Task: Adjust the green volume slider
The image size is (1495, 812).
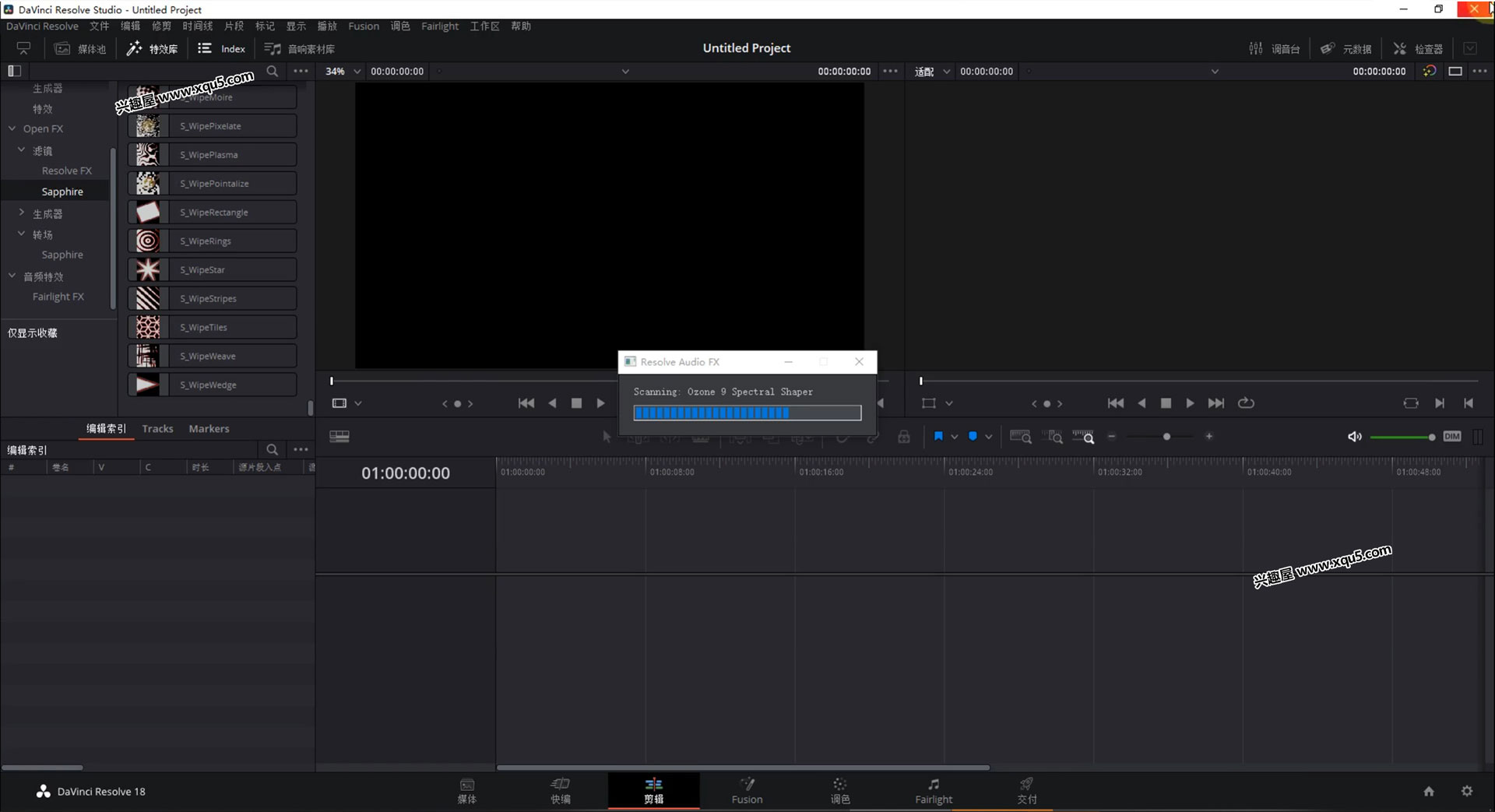Action: coord(1402,438)
